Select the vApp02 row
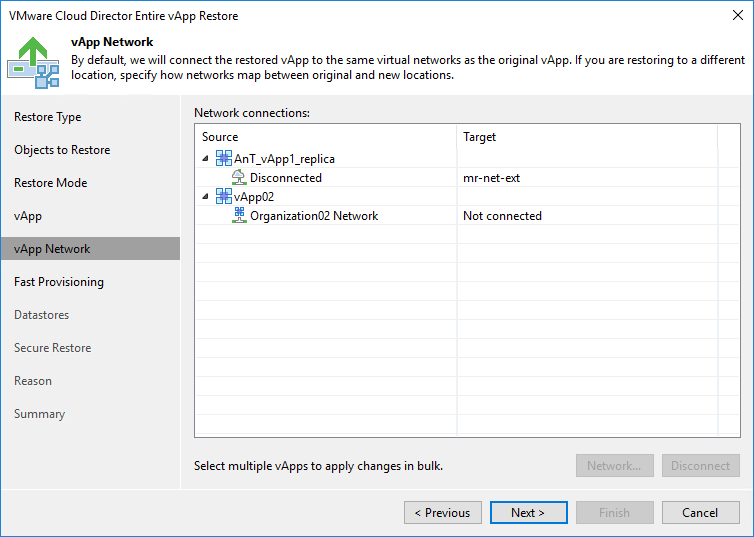This screenshot has height=537, width=754. point(467,196)
